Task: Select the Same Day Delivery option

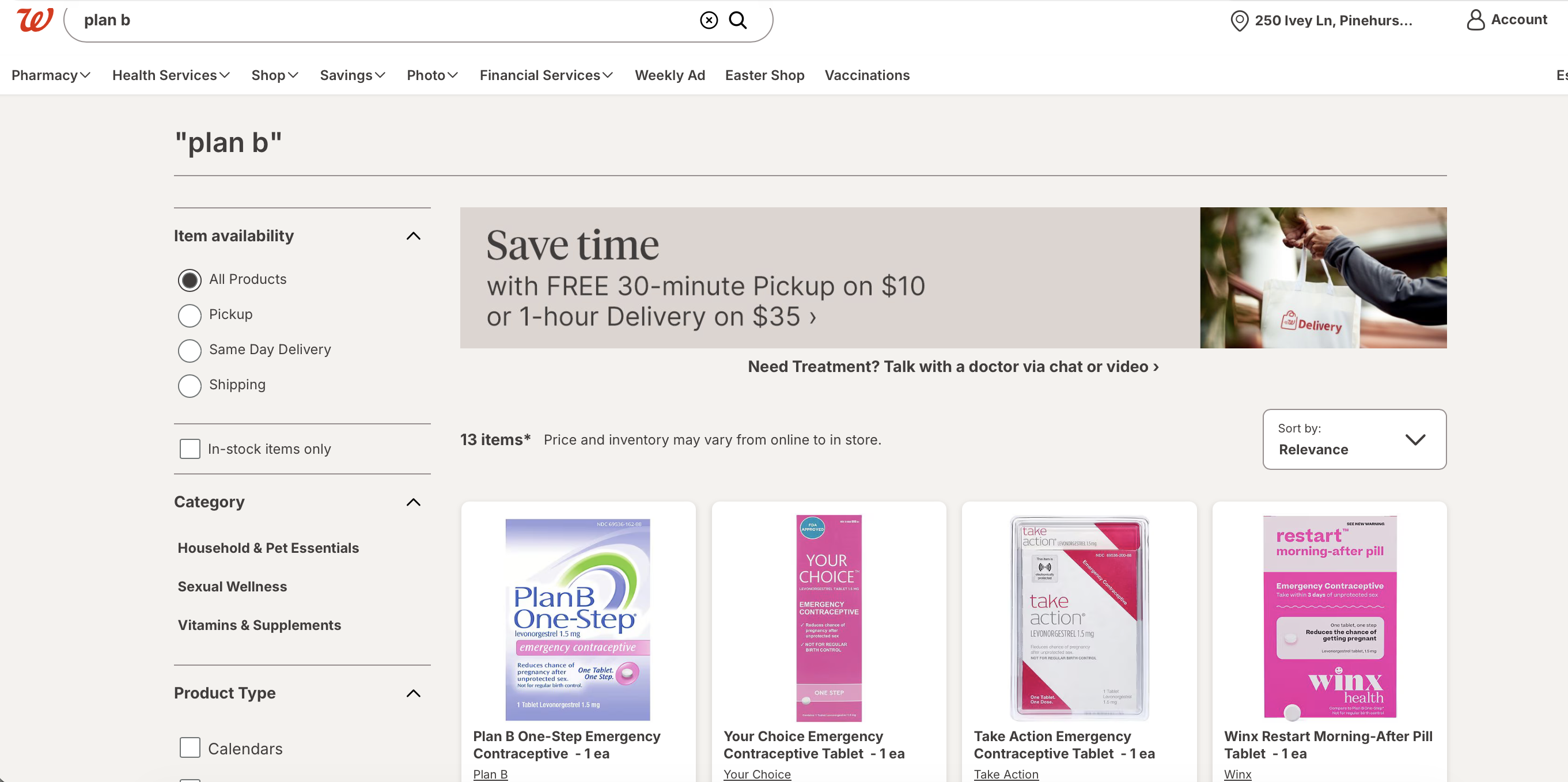Action: (190, 351)
